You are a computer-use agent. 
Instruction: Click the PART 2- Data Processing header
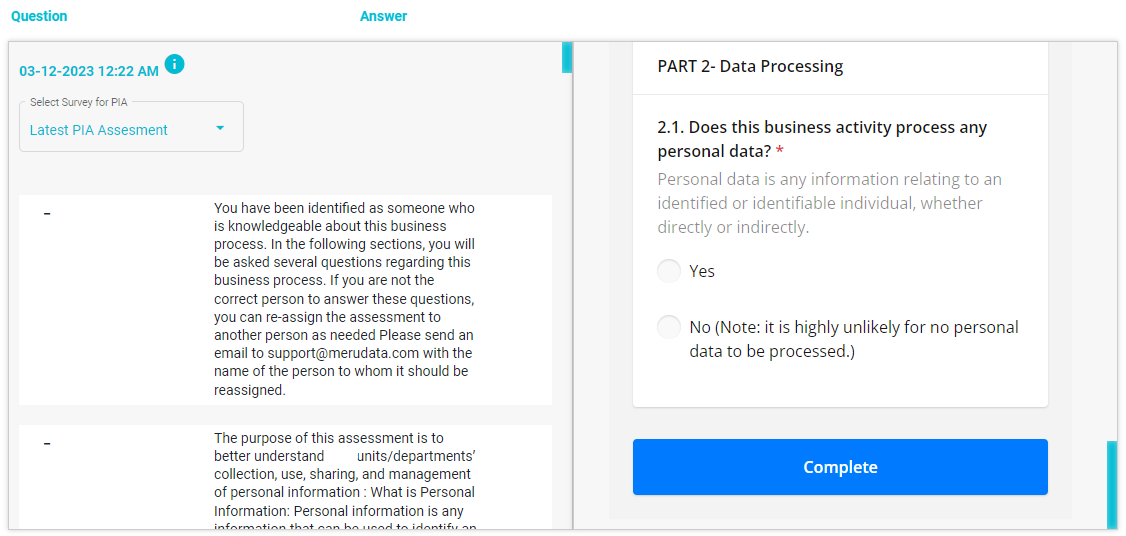coord(750,67)
